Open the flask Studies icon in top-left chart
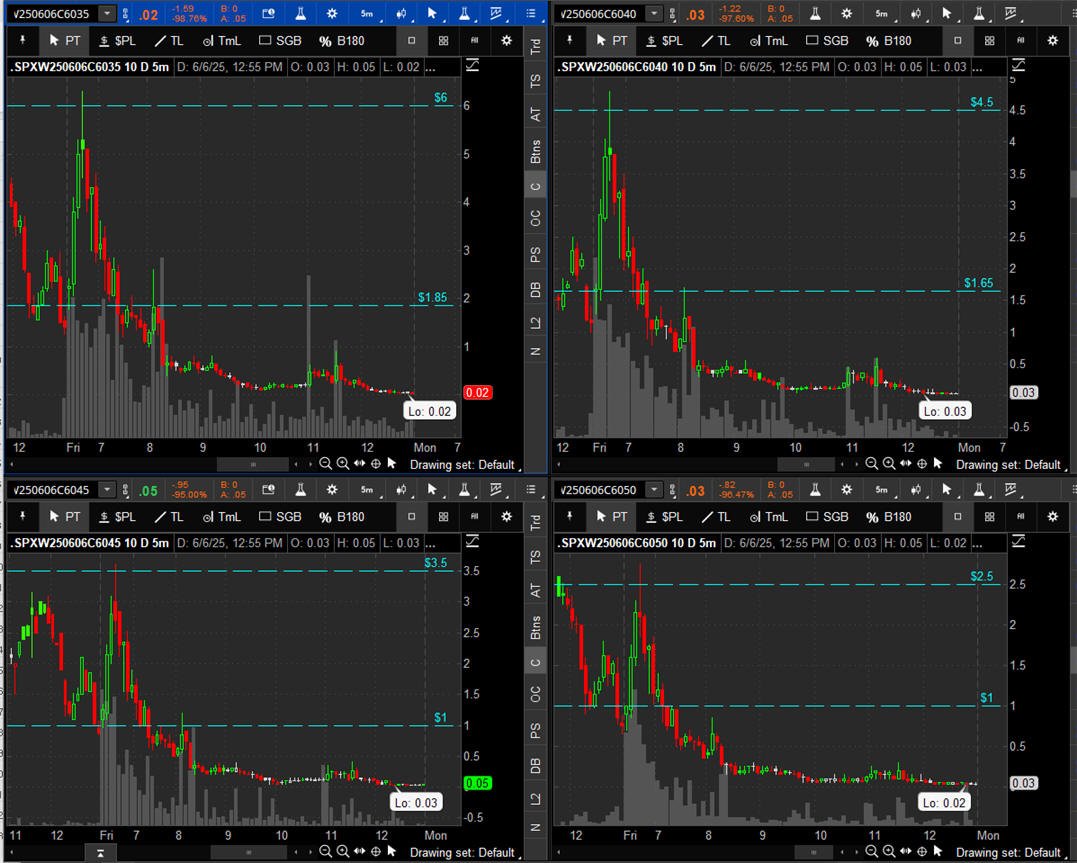Screen dimensions: 1077x863 [300, 13]
